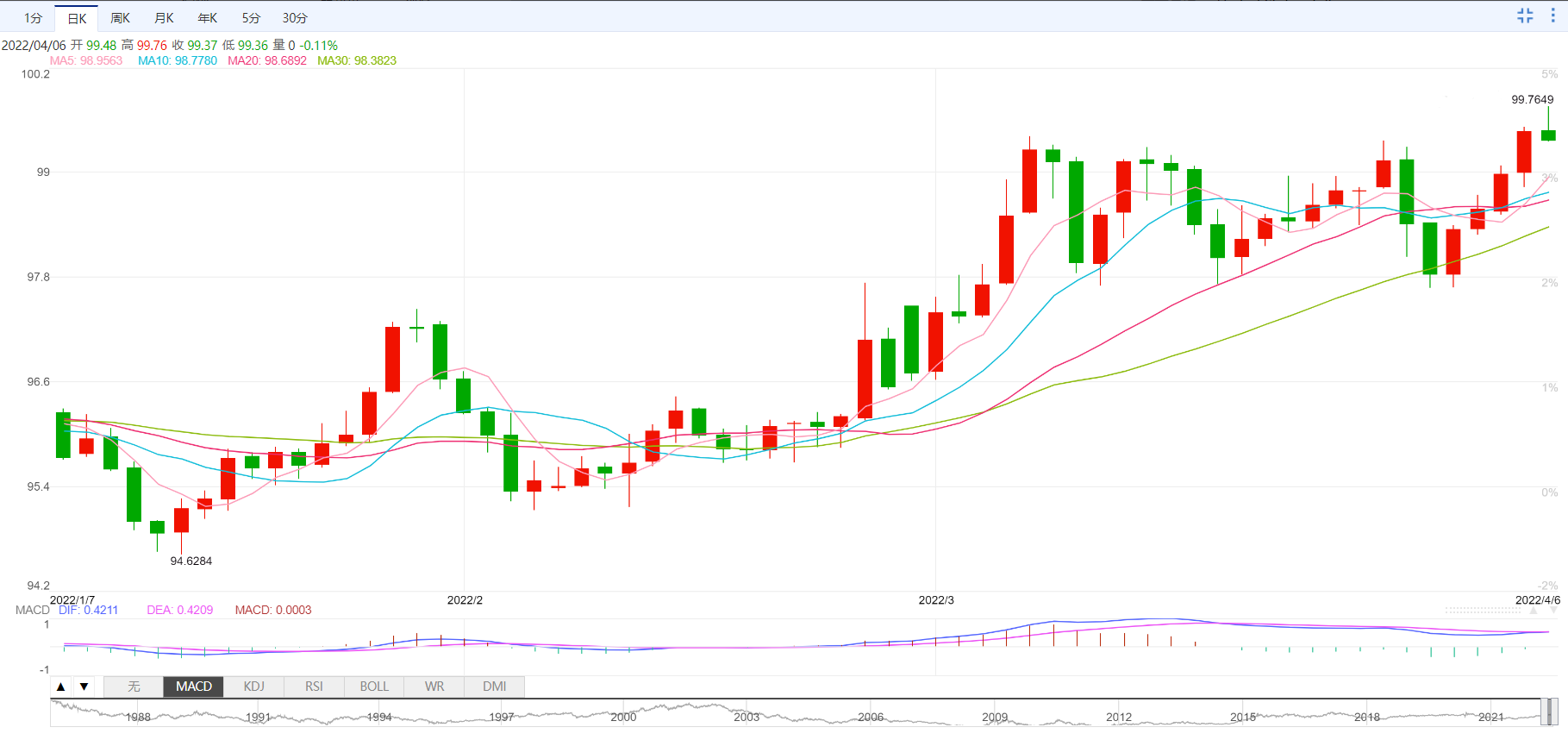Enable the KDJ indicator
This screenshot has height=740, width=1568.
click(x=254, y=687)
